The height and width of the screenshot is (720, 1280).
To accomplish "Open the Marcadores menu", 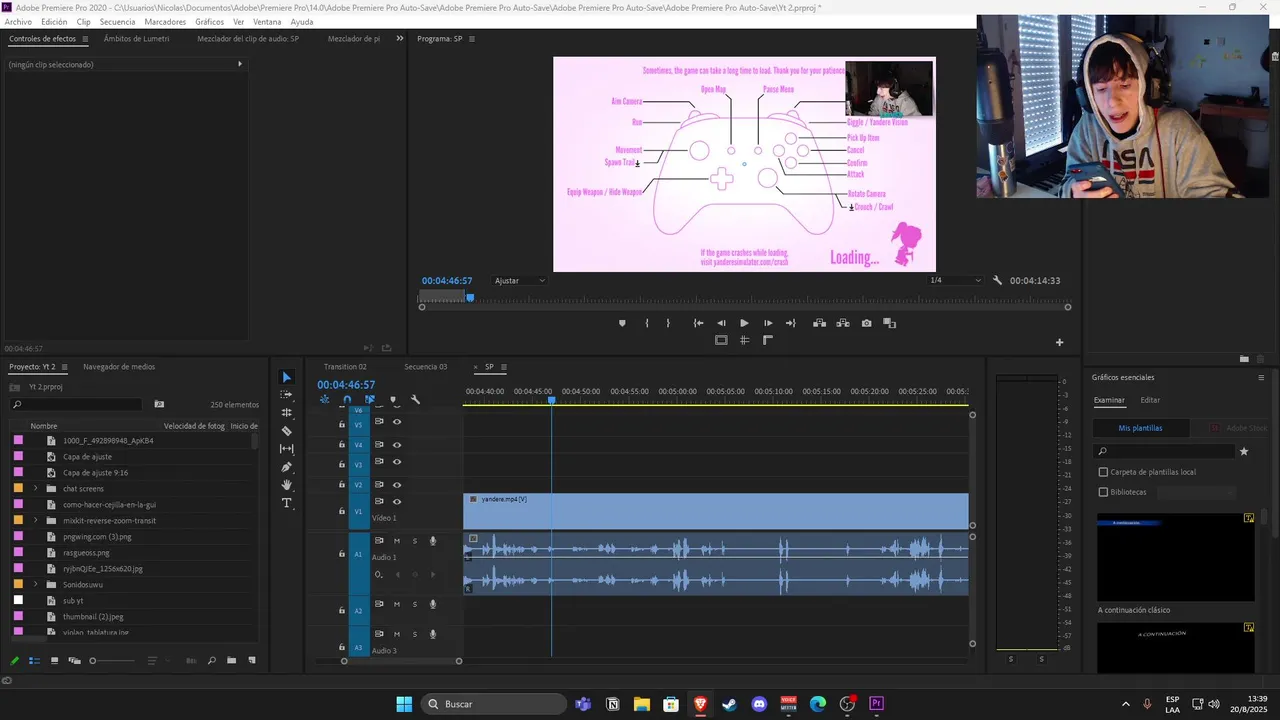I will pos(165,22).
